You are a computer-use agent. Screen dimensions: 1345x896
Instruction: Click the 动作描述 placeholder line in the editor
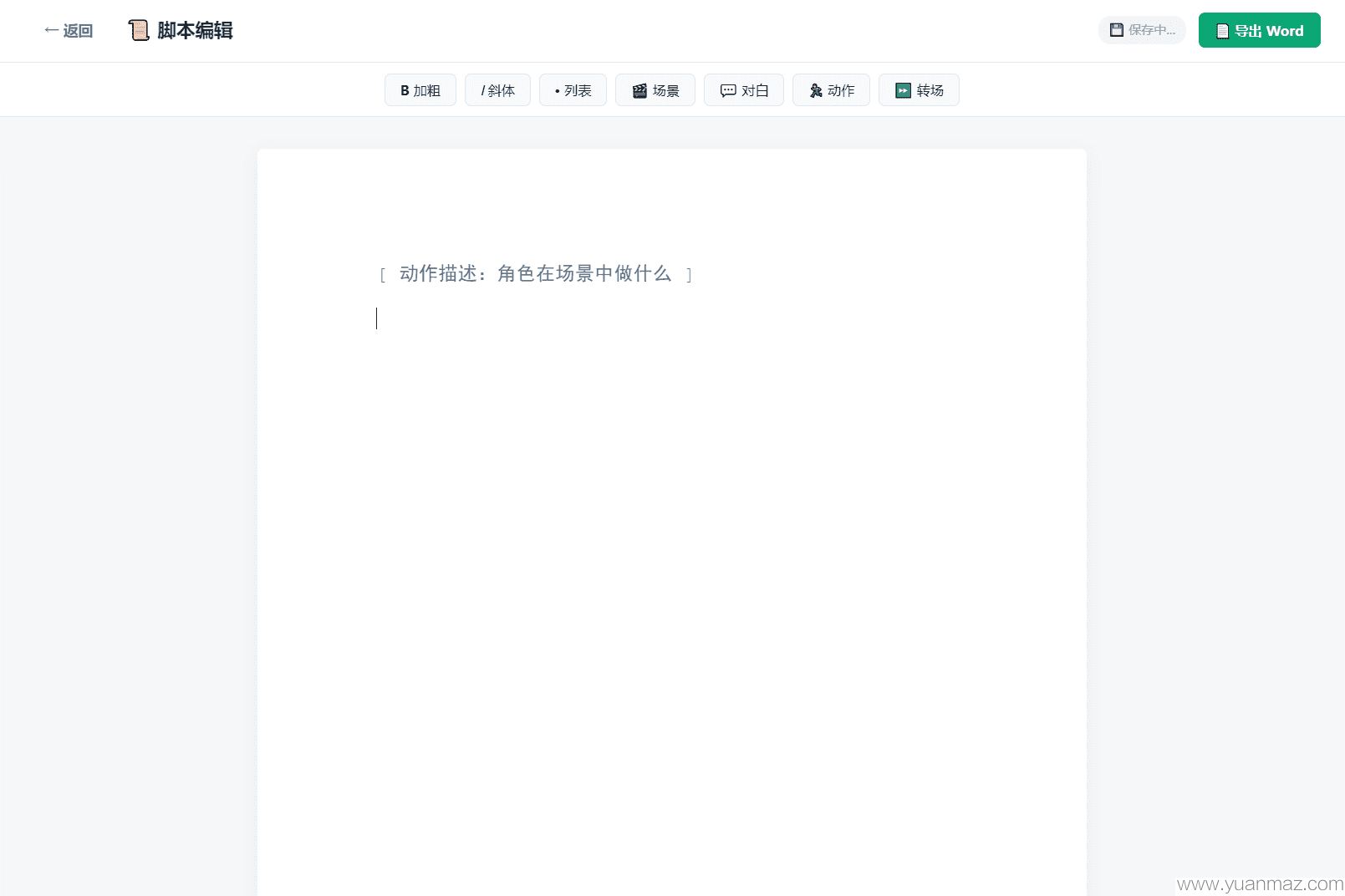pos(536,273)
